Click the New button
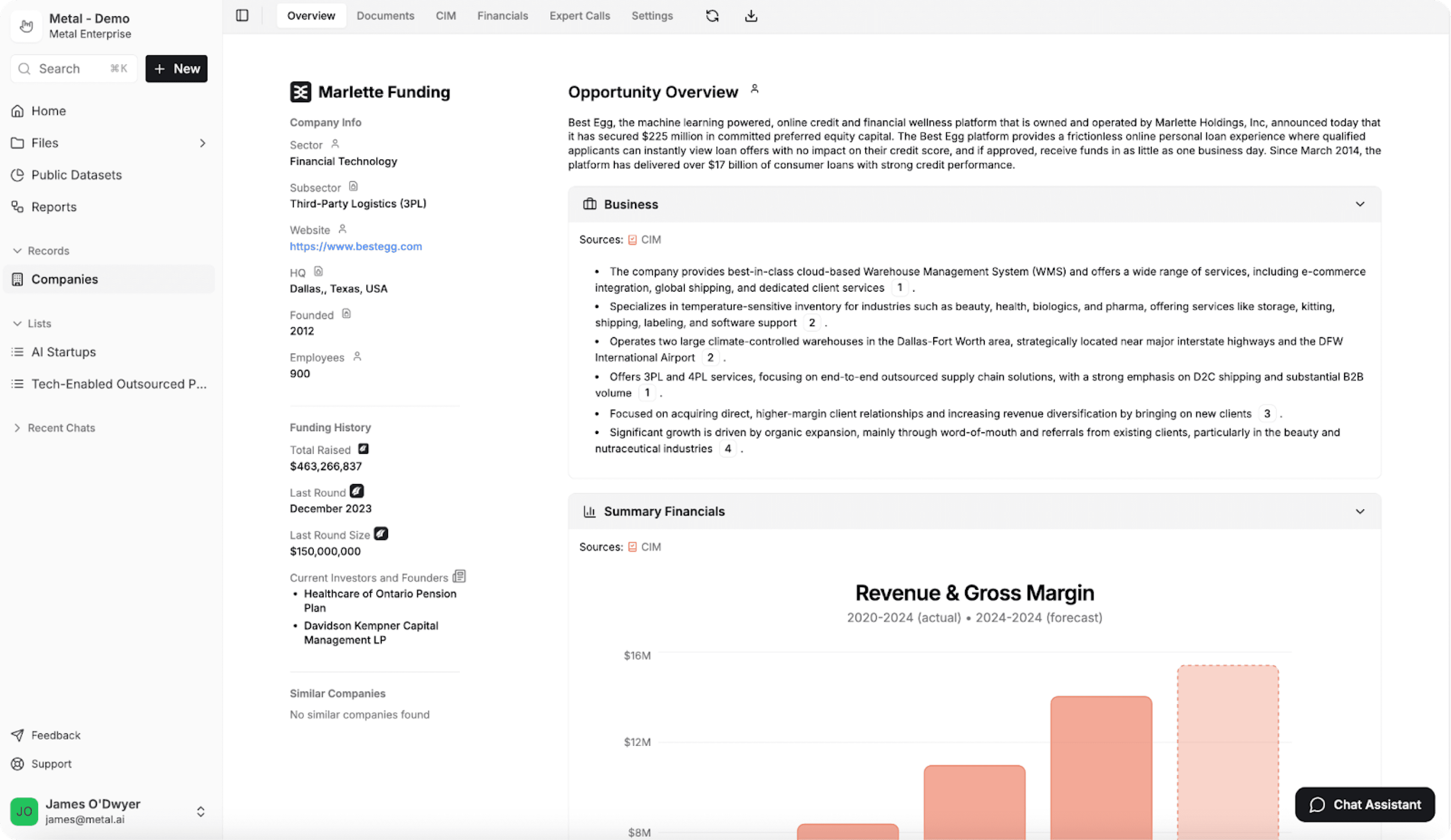This screenshot has height=840, width=1451. pyautogui.click(x=176, y=69)
